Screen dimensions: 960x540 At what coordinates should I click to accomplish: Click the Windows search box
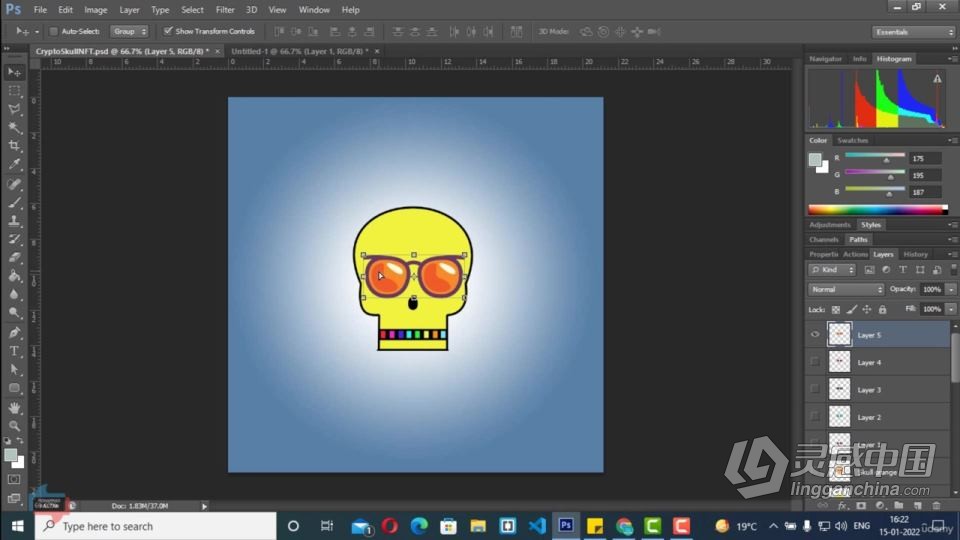[156, 526]
